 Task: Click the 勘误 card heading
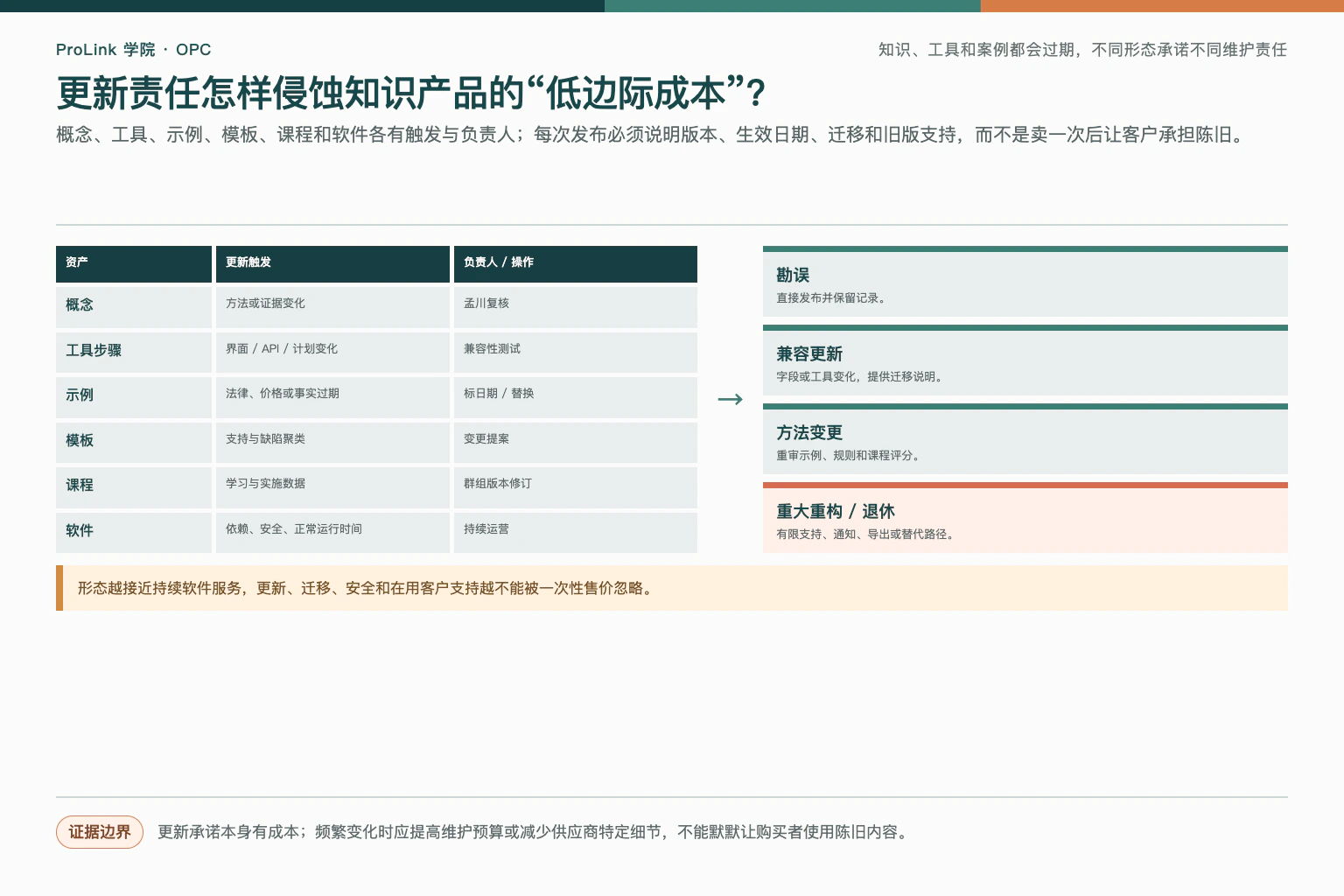[793, 276]
